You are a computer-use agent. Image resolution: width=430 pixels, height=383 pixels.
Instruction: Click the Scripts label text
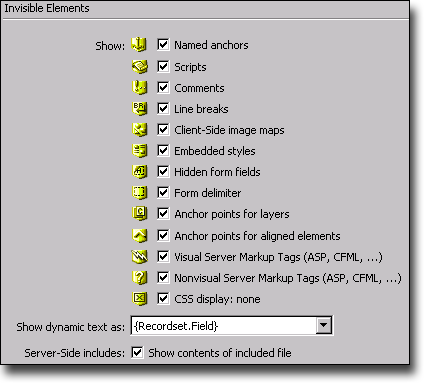click(x=190, y=67)
